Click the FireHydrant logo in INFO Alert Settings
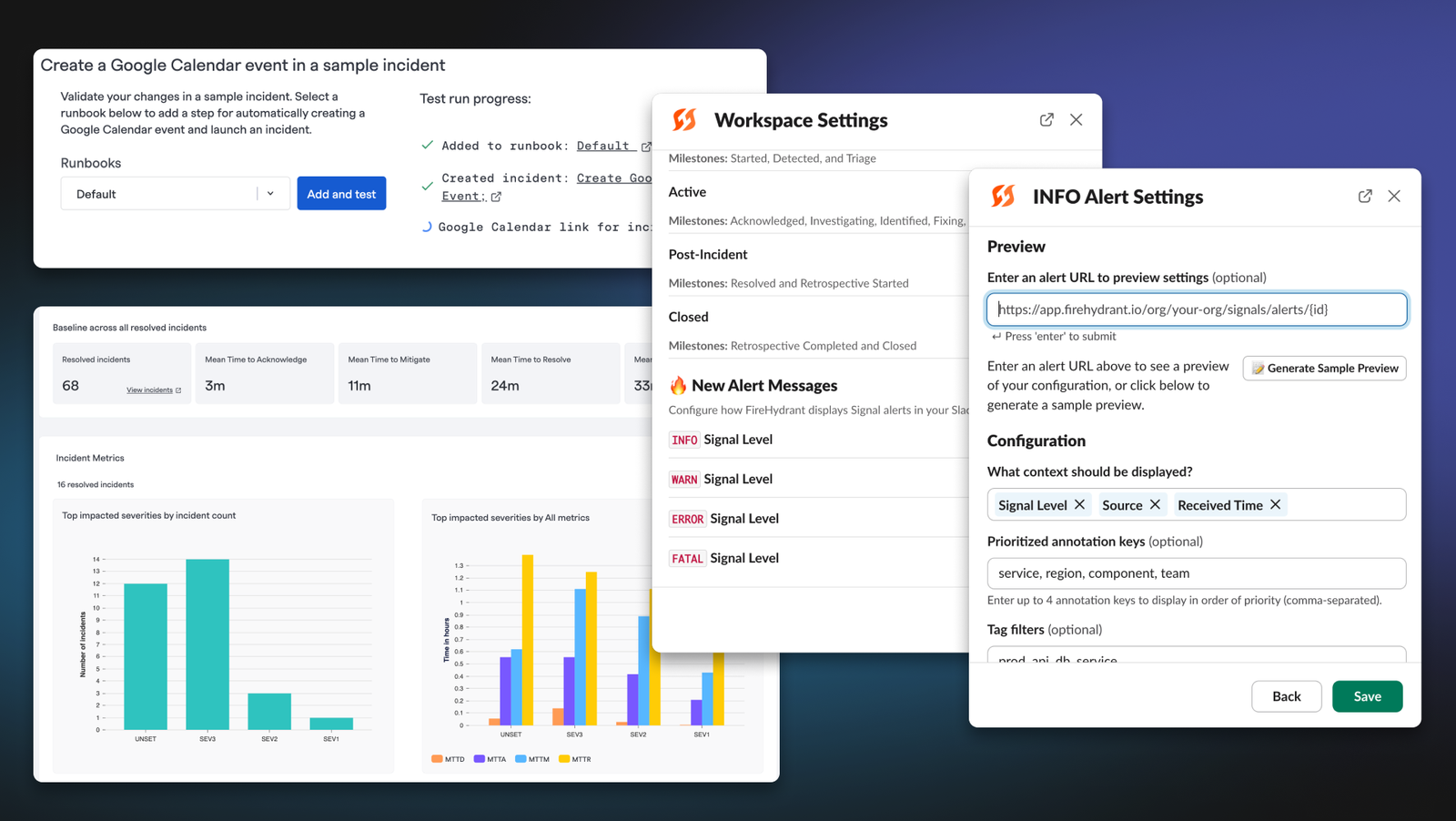 pos(1003,196)
